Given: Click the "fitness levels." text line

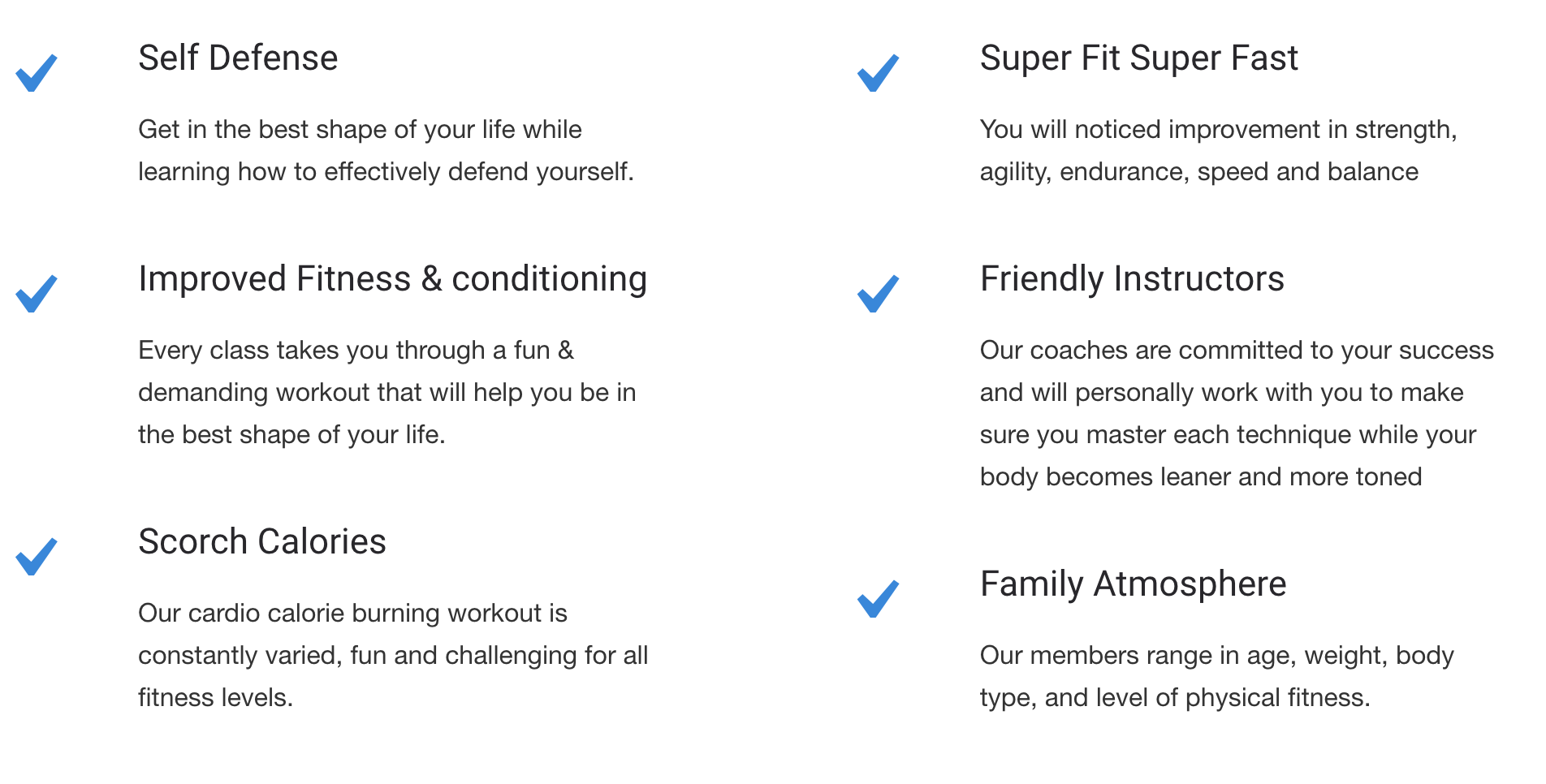Looking at the screenshot, I should (x=215, y=698).
